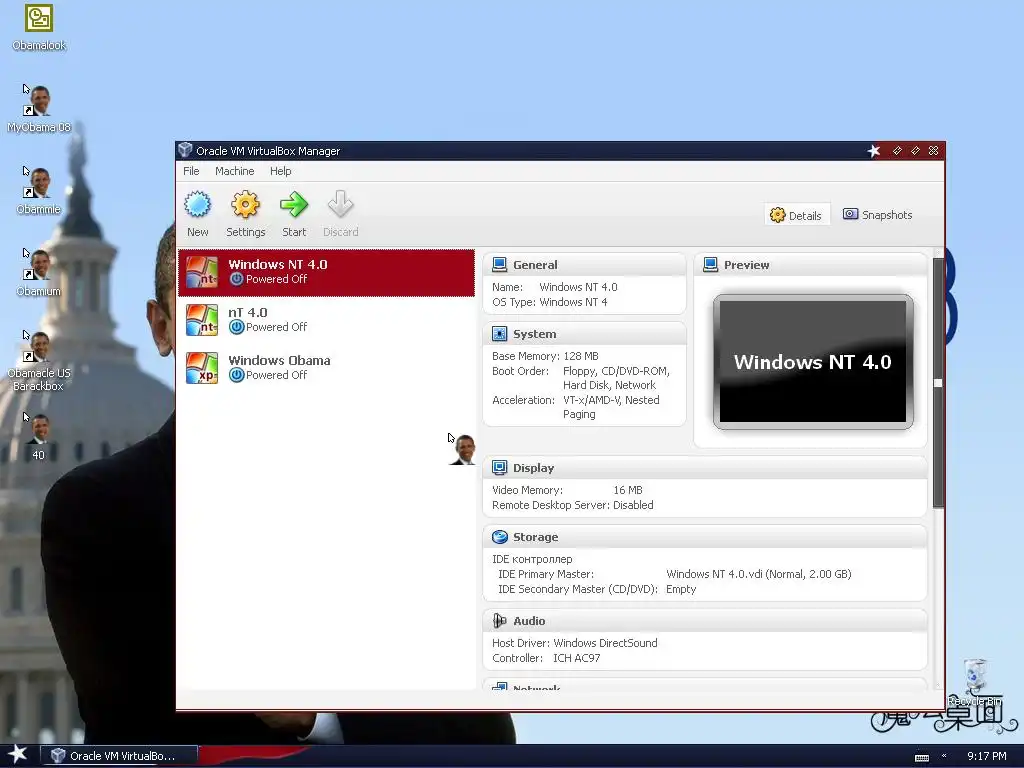Open the File menu
The image size is (1024, 768).
point(191,171)
